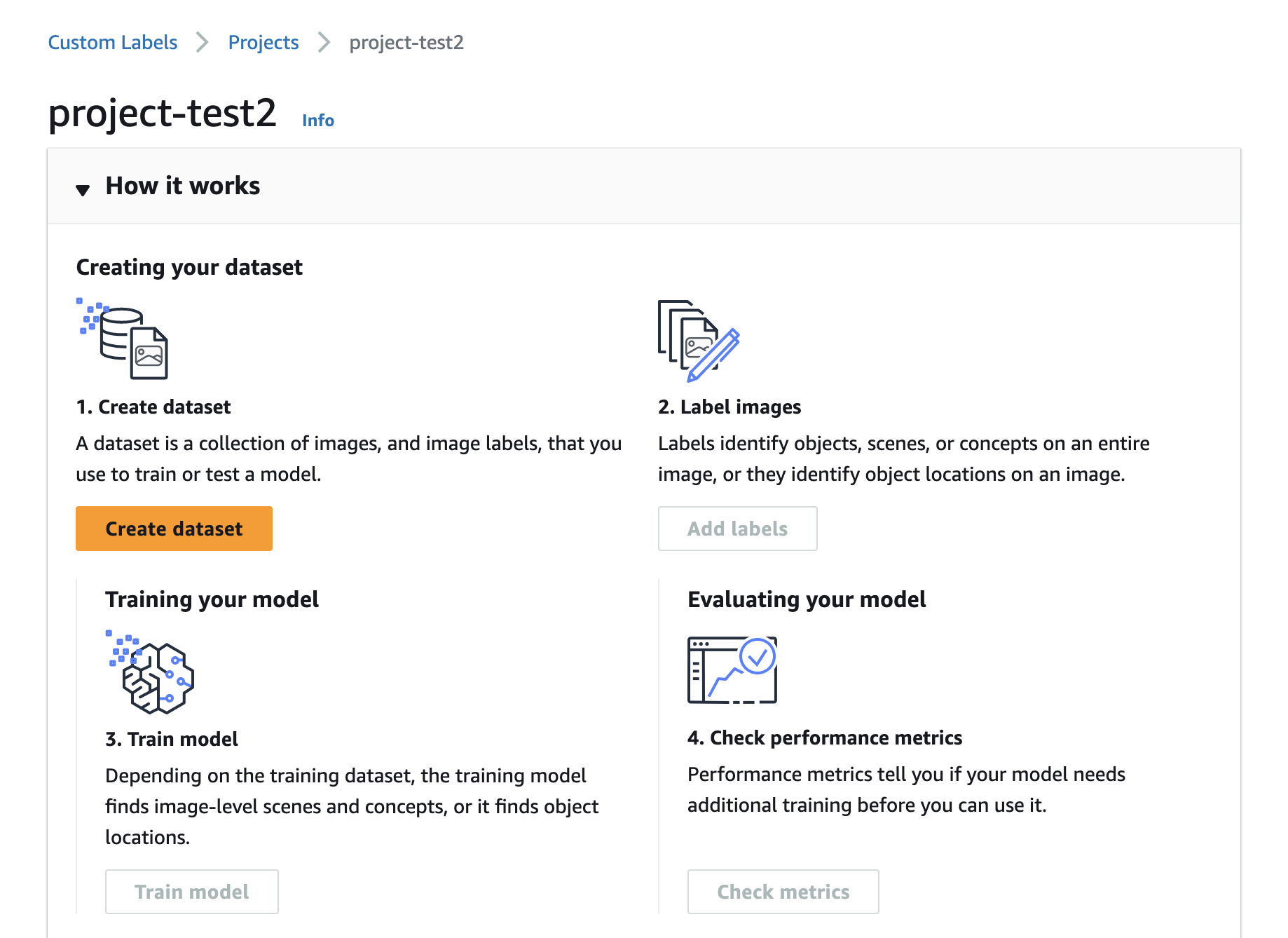Open the Info link beside project-test2
Image resolution: width=1288 pixels, height=938 pixels.
pyautogui.click(x=318, y=121)
